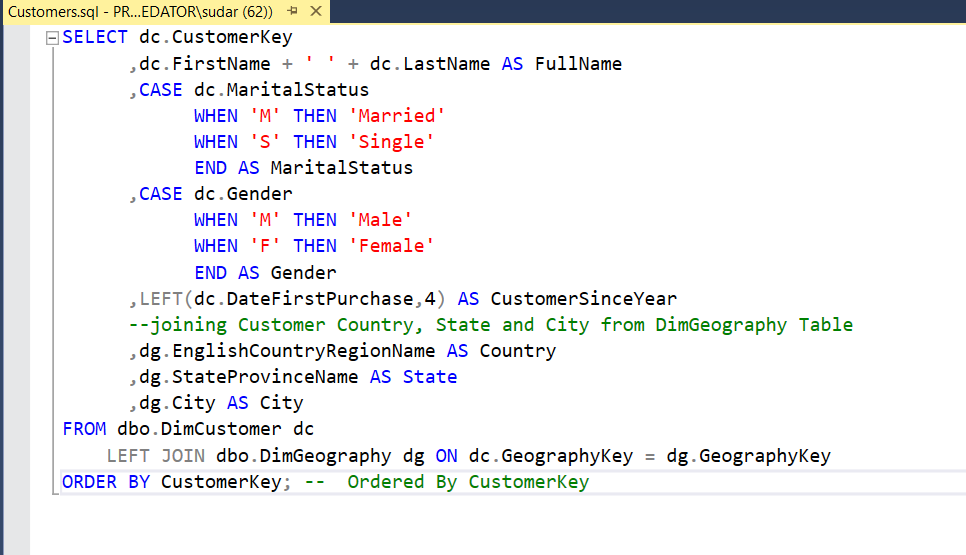This screenshot has width=966, height=555.
Task: Place cursor on FullName alias
Action: pos(578,64)
